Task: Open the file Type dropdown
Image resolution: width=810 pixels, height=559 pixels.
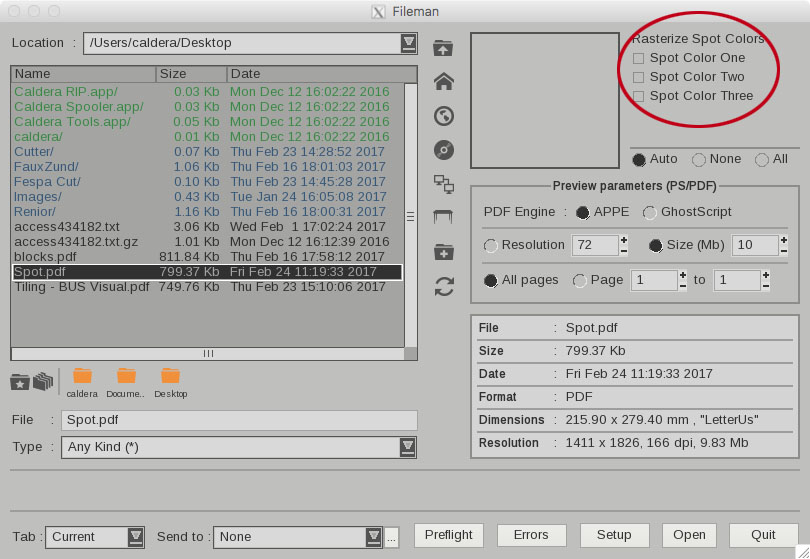Action: tap(408, 447)
